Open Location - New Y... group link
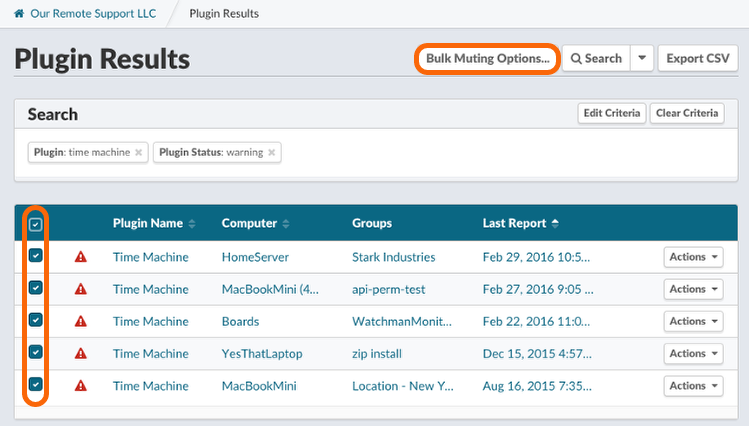The width and height of the screenshot is (749, 426). point(403,386)
